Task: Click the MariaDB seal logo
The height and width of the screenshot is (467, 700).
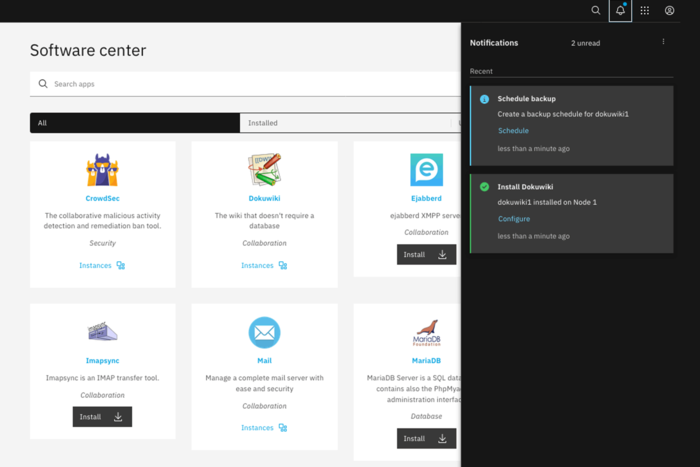Action: 426,332
